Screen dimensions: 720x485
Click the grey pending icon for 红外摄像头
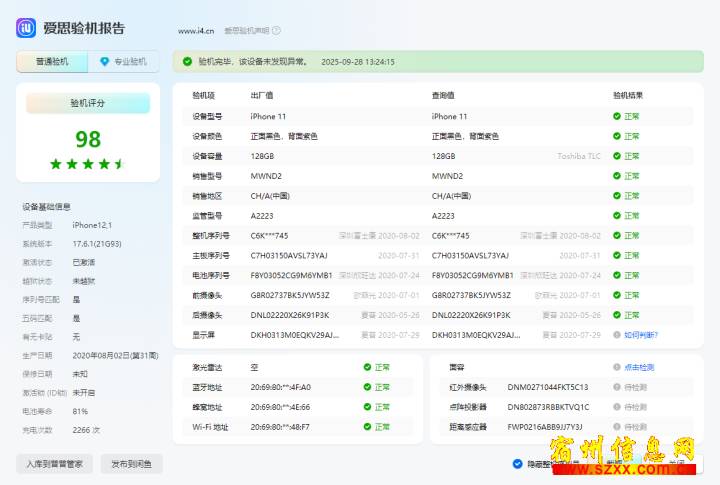tap(617, 387)
